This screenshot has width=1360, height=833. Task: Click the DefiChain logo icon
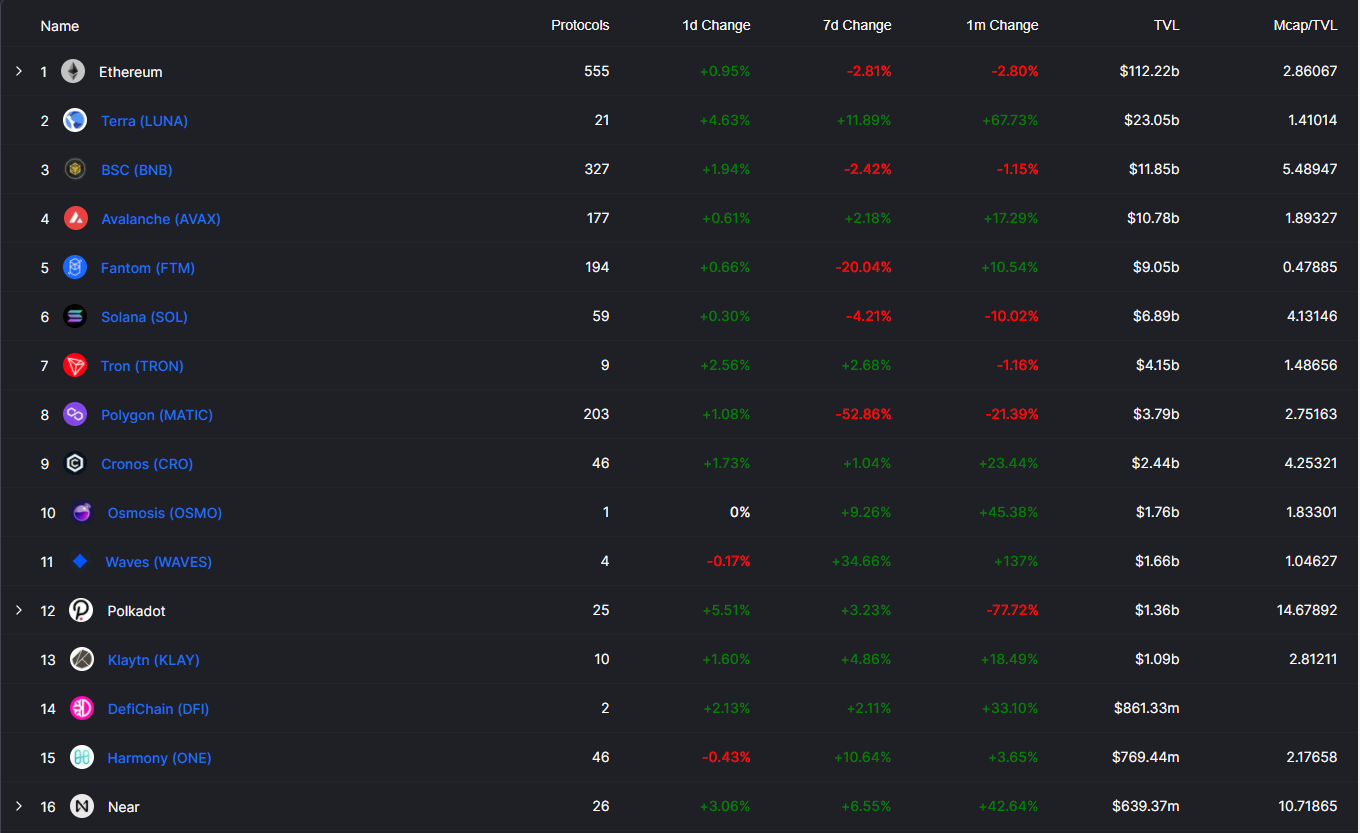pos(82,708)
